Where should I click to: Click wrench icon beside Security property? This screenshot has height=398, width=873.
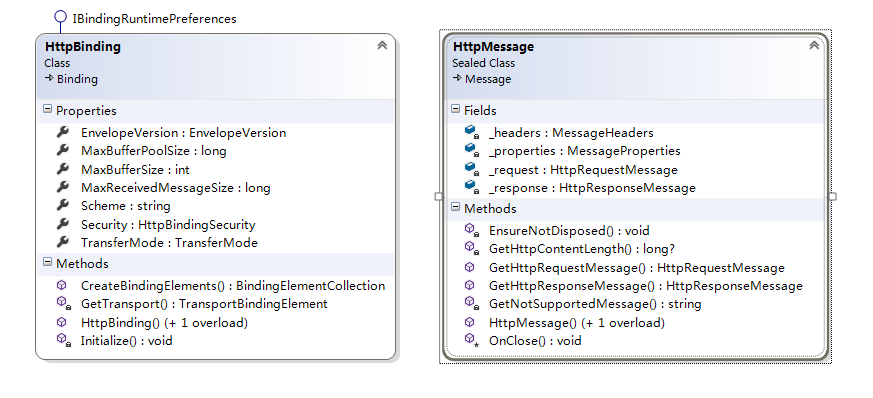[x=62, y=224]
